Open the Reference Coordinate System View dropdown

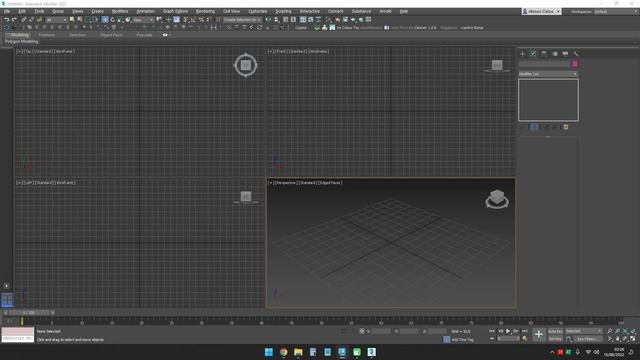143,19
